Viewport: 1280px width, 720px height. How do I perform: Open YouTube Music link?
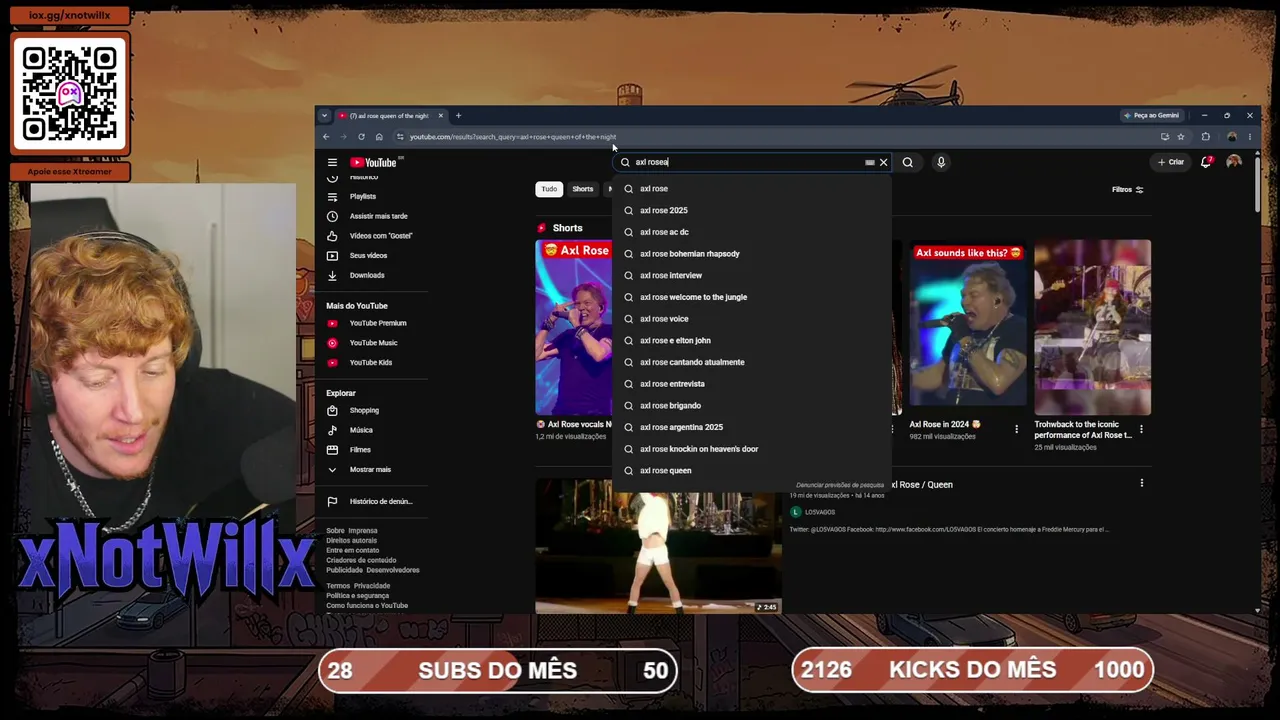372,343
